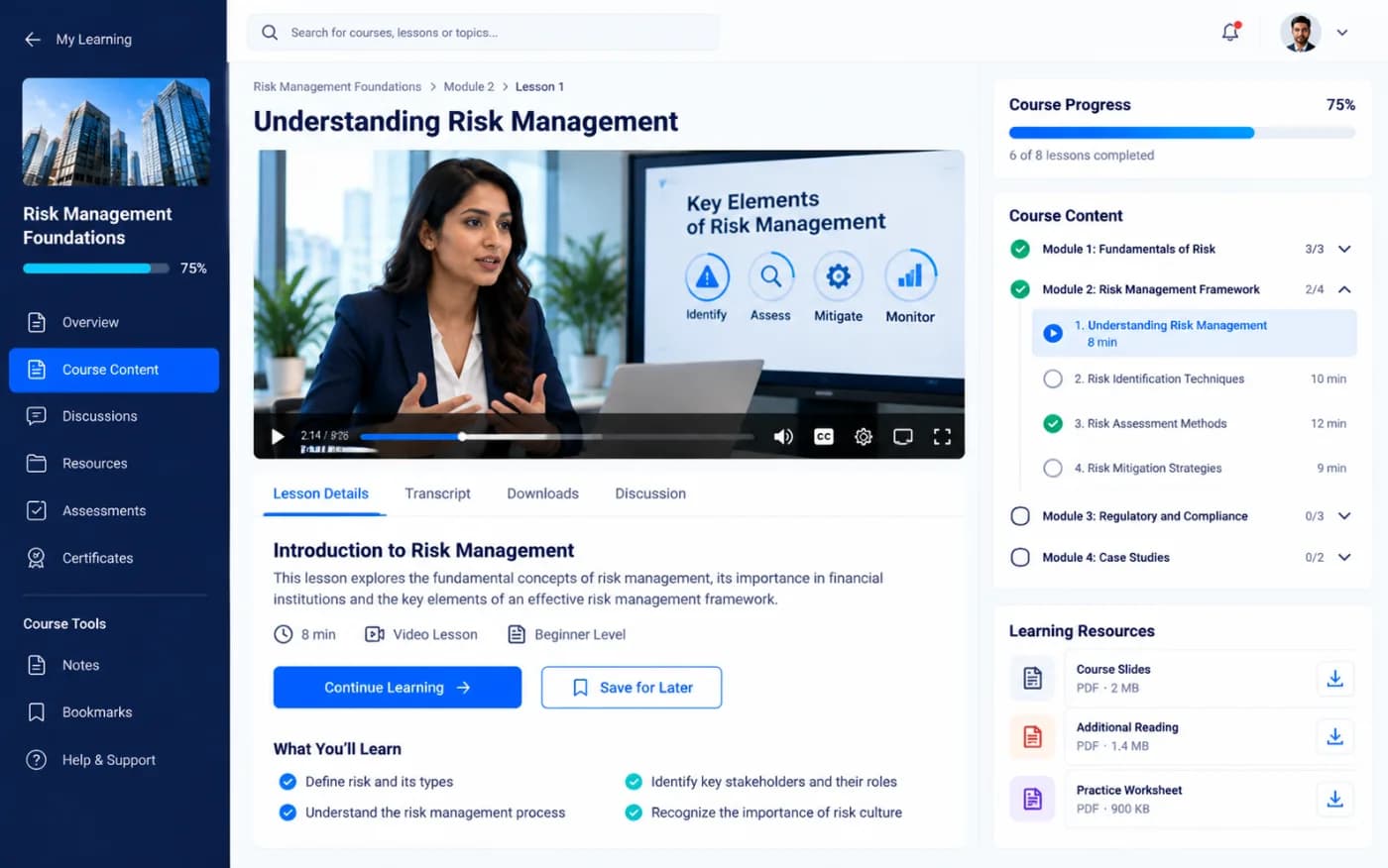Mute the video volume icon

(783, 437)
